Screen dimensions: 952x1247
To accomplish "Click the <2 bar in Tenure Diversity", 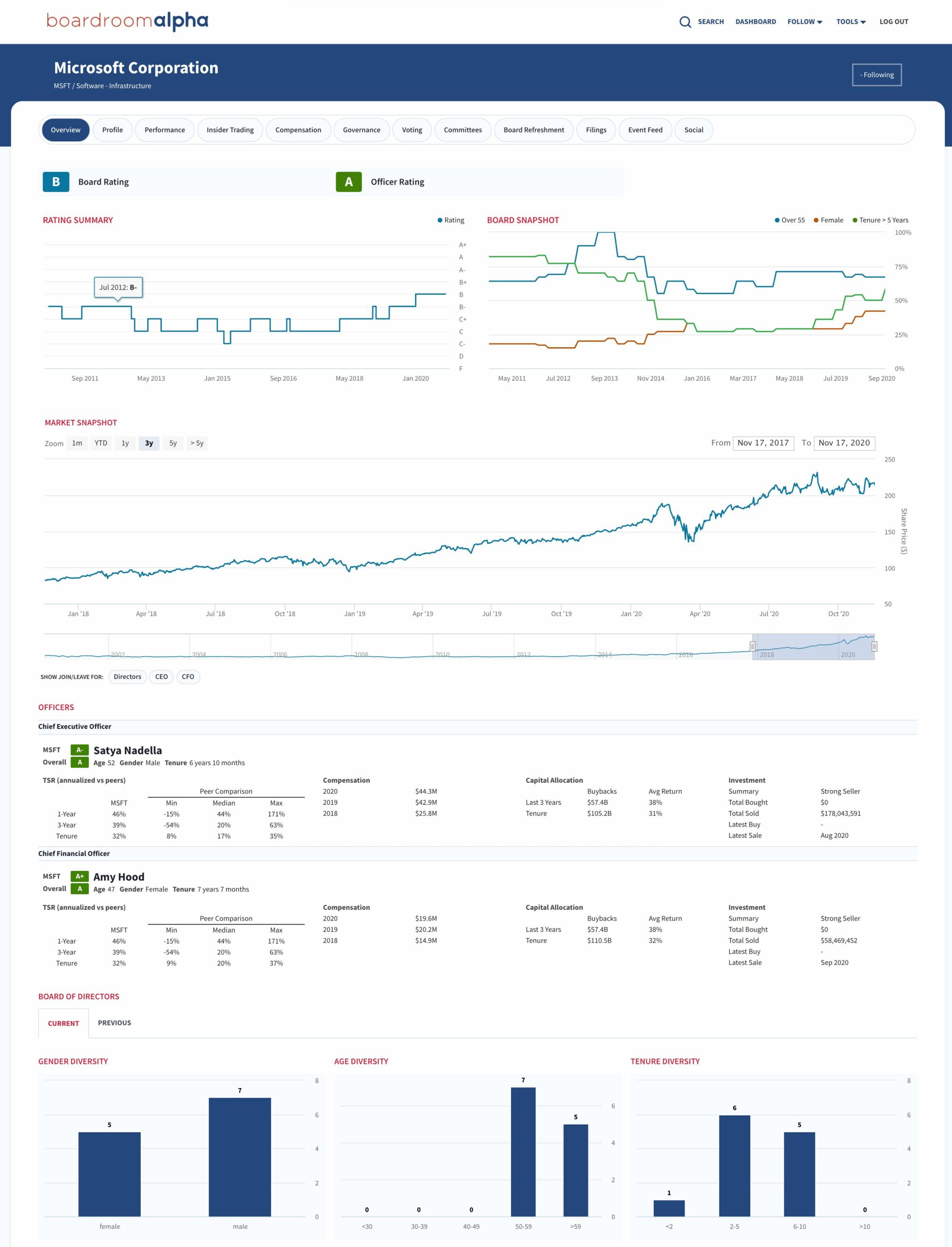I will (x=669, y=1208).
